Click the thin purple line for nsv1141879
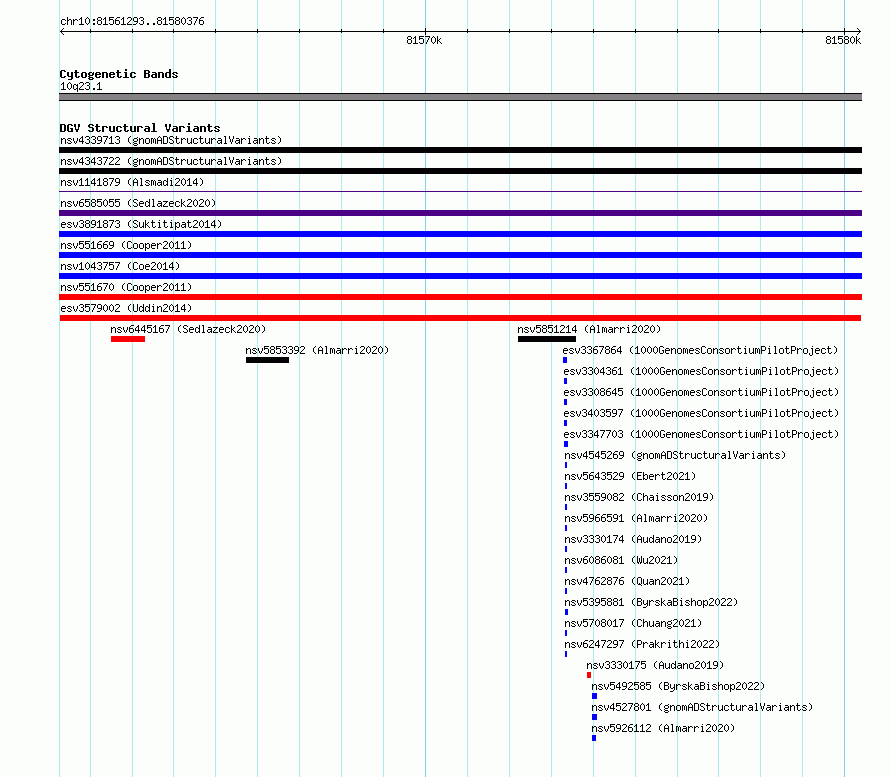The image size is (890, 777). 460,192
